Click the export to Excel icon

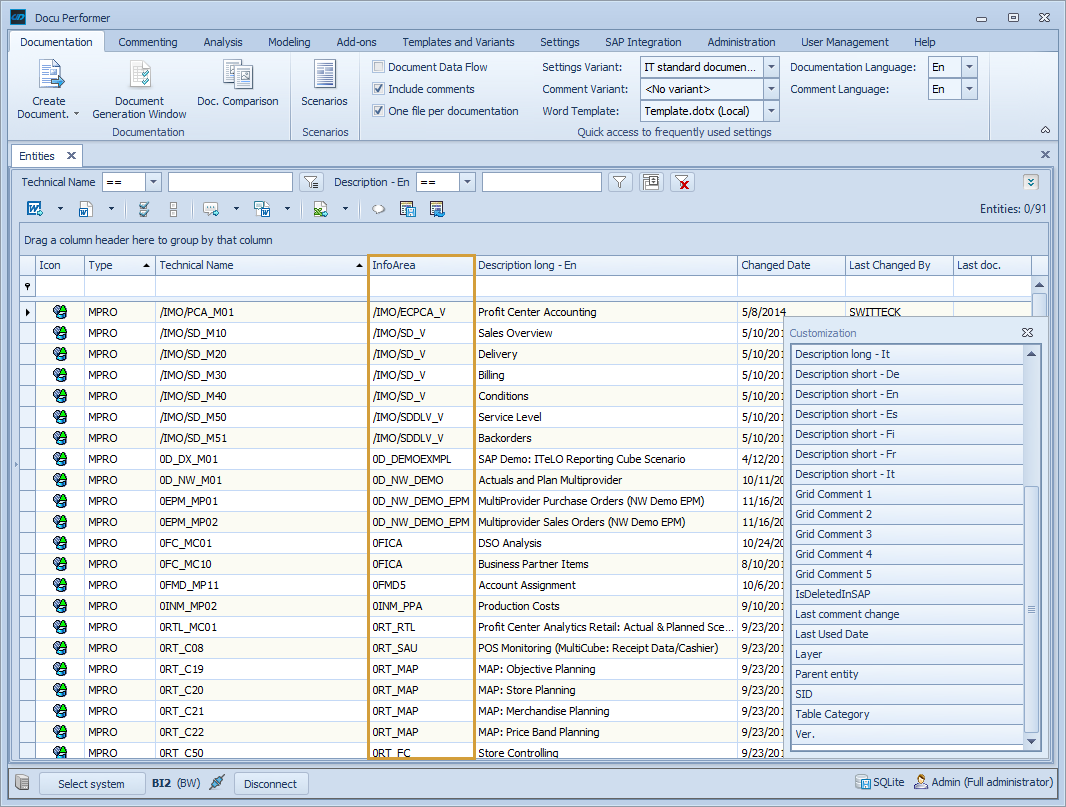click(x=320, y=209)
